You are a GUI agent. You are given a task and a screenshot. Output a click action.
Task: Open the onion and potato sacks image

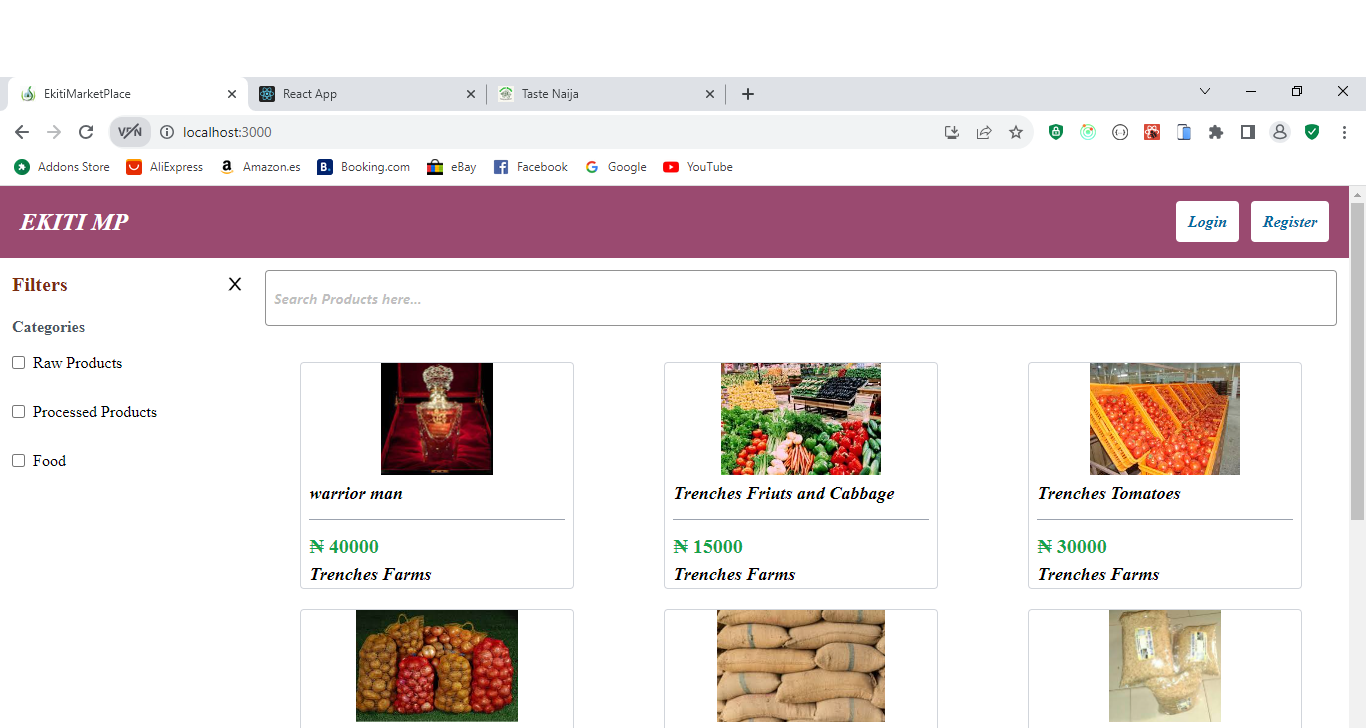(x=437, y=666)
